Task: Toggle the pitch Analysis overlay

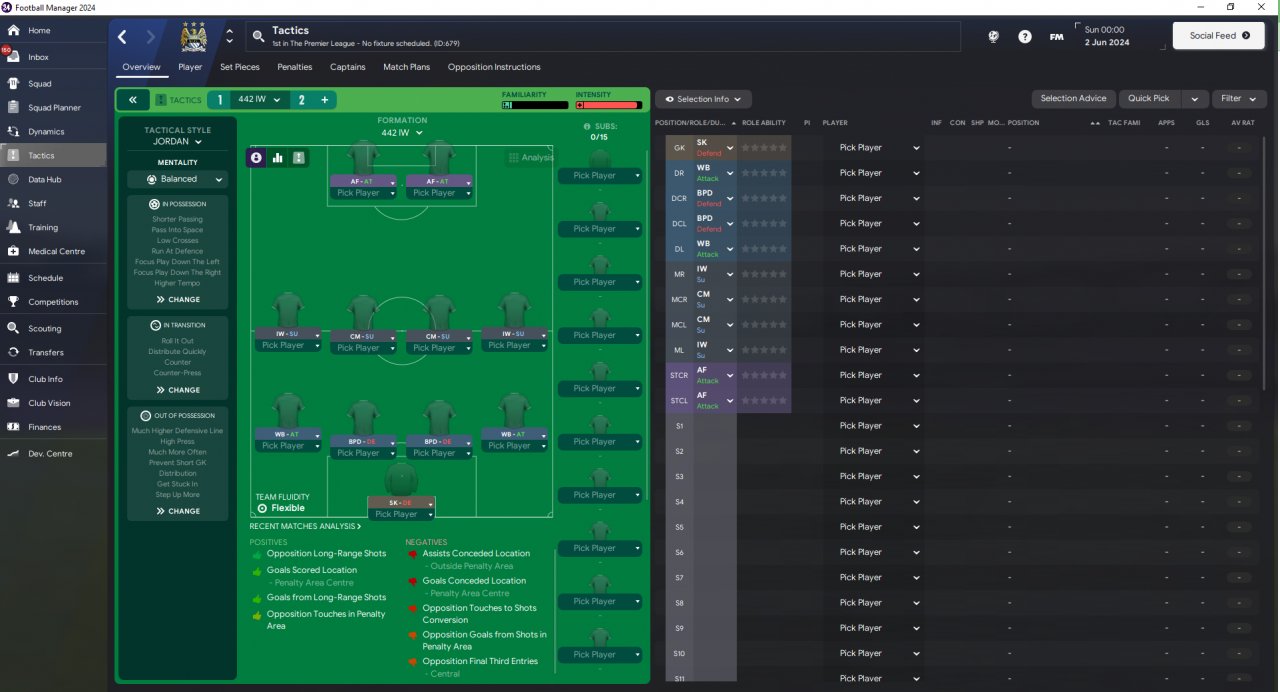Action: coord(531,158)
